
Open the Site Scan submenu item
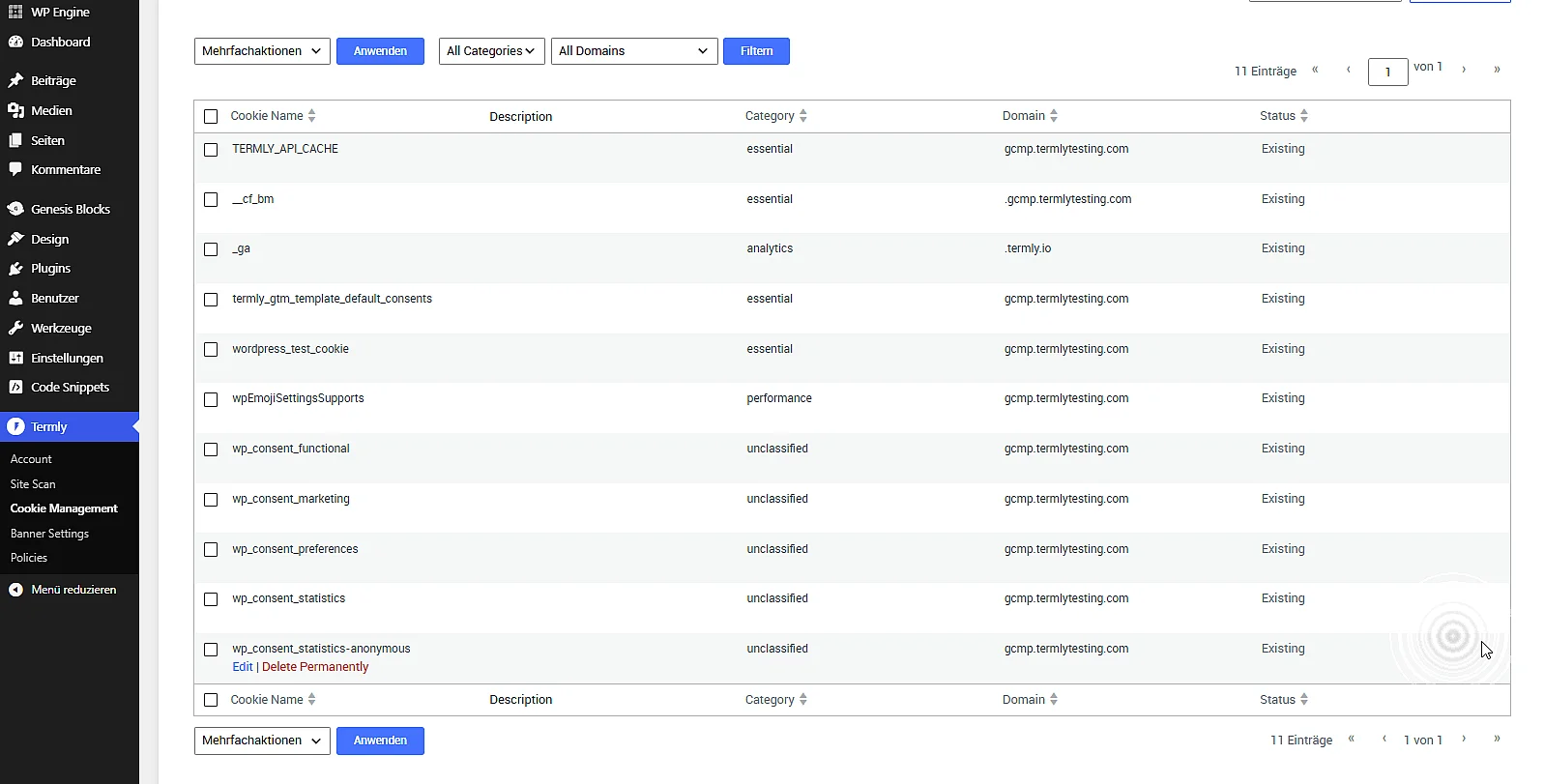point(33,483)
